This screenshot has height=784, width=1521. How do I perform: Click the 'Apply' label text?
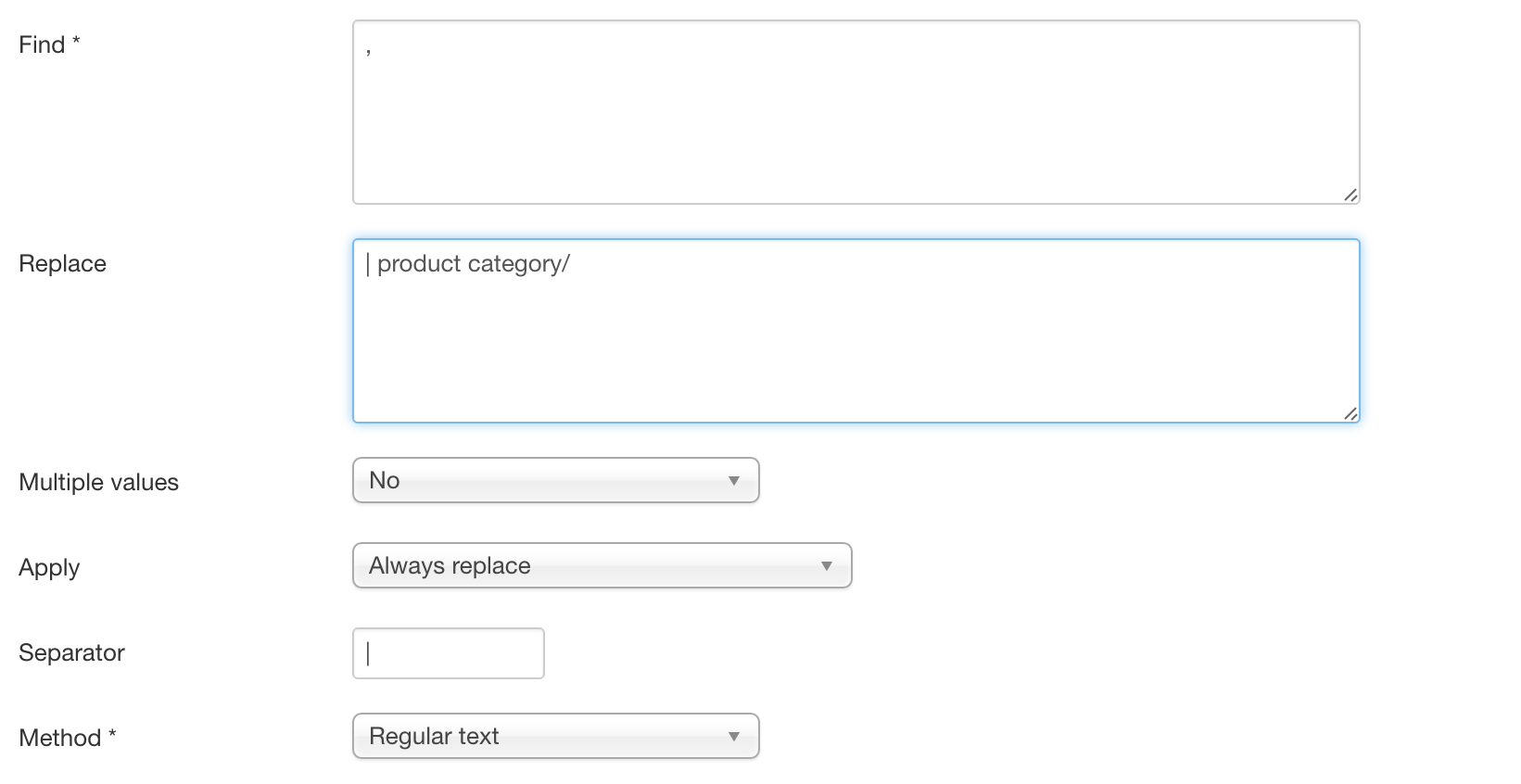point(49,567)
